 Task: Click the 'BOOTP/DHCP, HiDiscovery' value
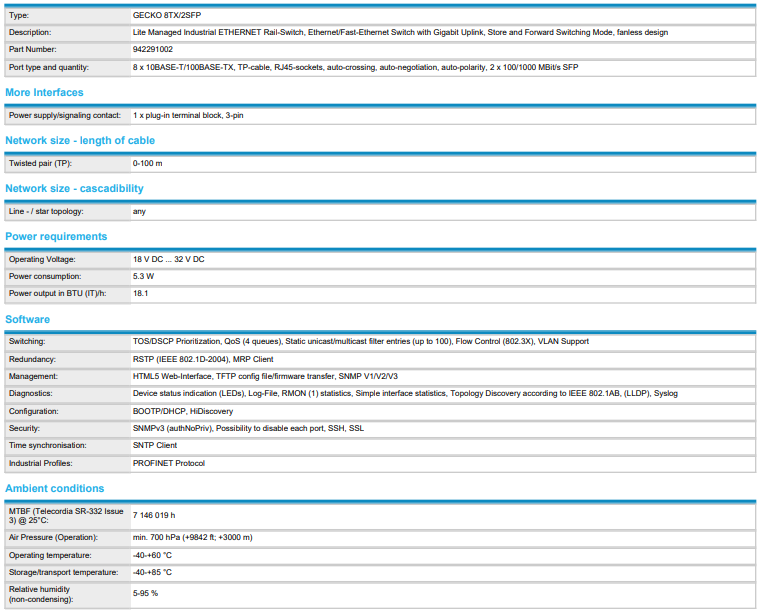point(182,412)
